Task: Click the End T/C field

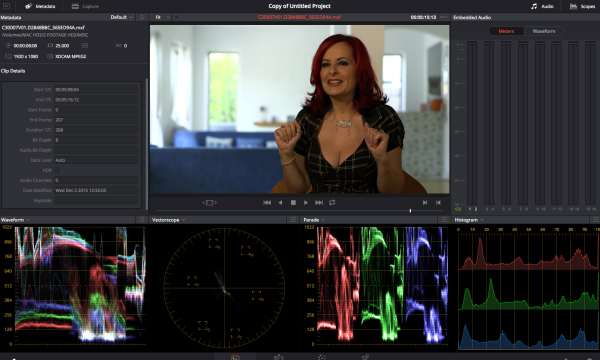Action: 96,99
